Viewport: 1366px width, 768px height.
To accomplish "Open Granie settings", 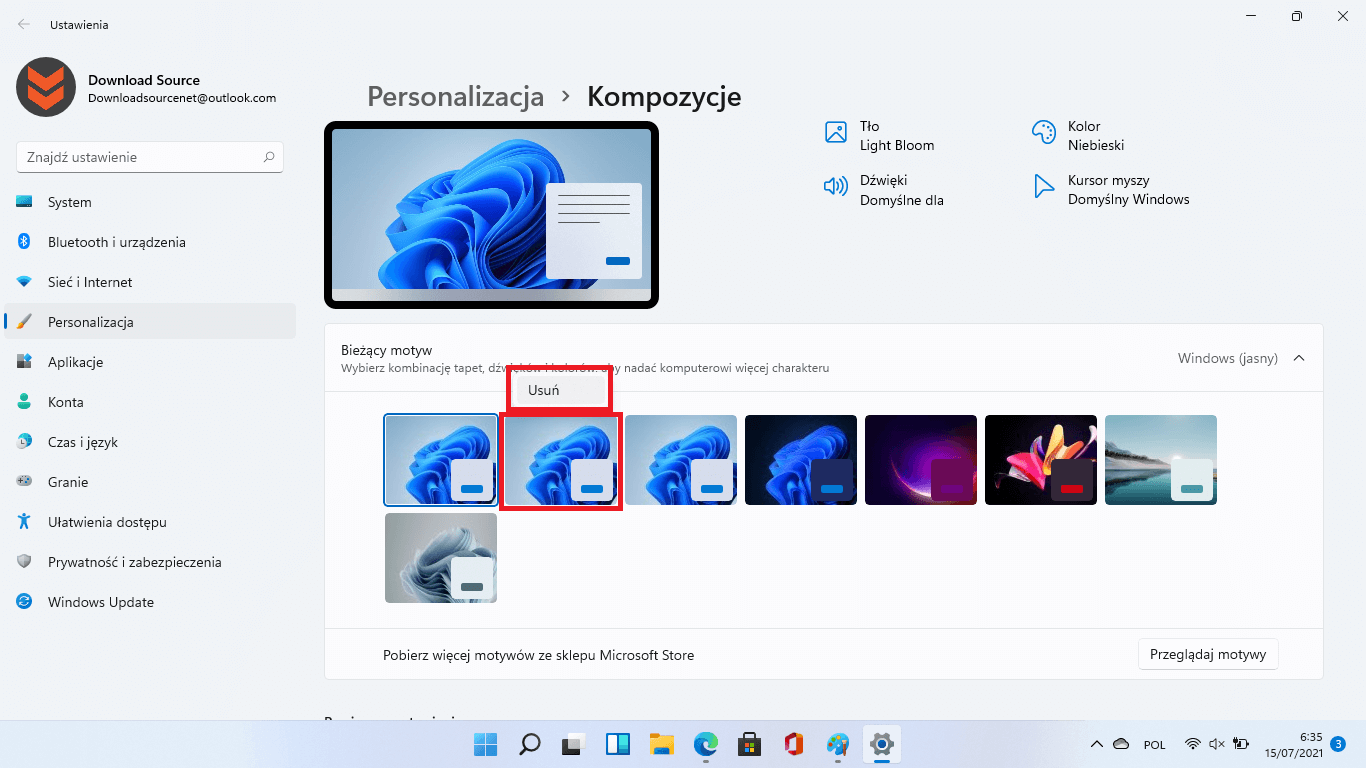I will tap(150, 482).
